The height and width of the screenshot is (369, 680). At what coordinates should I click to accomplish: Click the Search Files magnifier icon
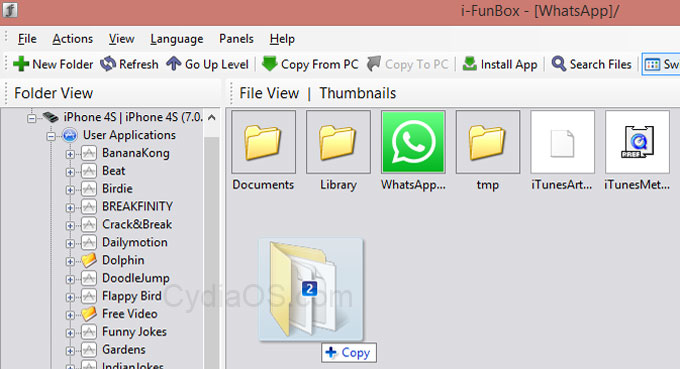click(x=559, y=64)
